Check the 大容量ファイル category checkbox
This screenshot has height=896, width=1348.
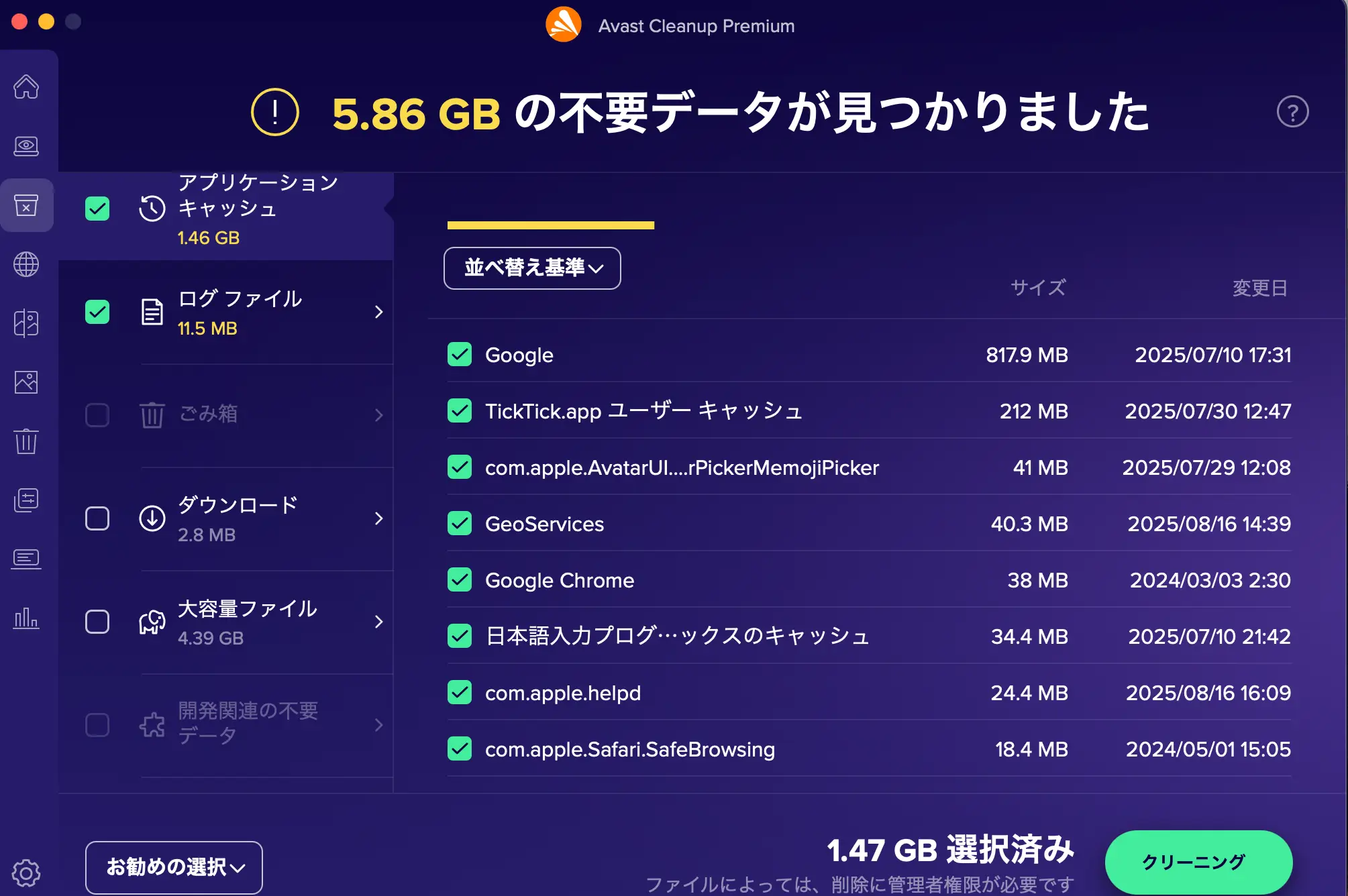[97, 622]
